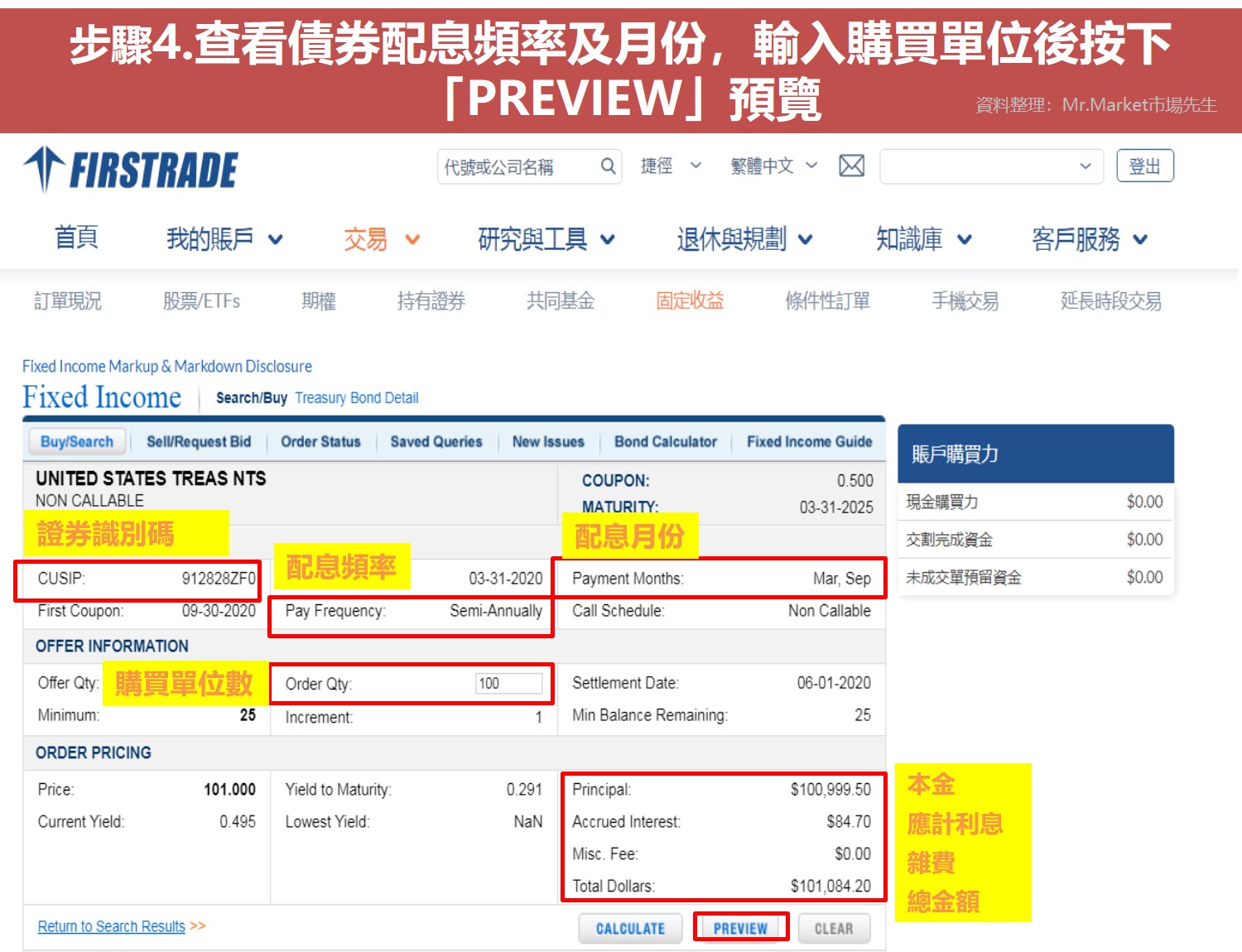Open the empty account selector dropdown

click(x=991, y=166)
